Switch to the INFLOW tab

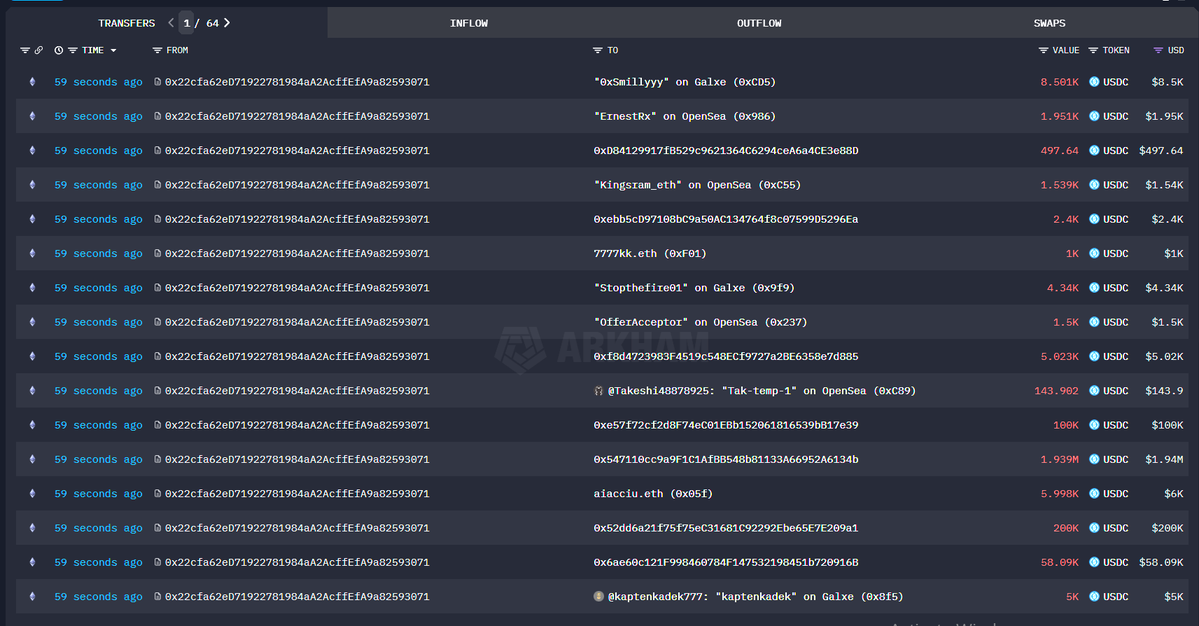click(469, 23)
